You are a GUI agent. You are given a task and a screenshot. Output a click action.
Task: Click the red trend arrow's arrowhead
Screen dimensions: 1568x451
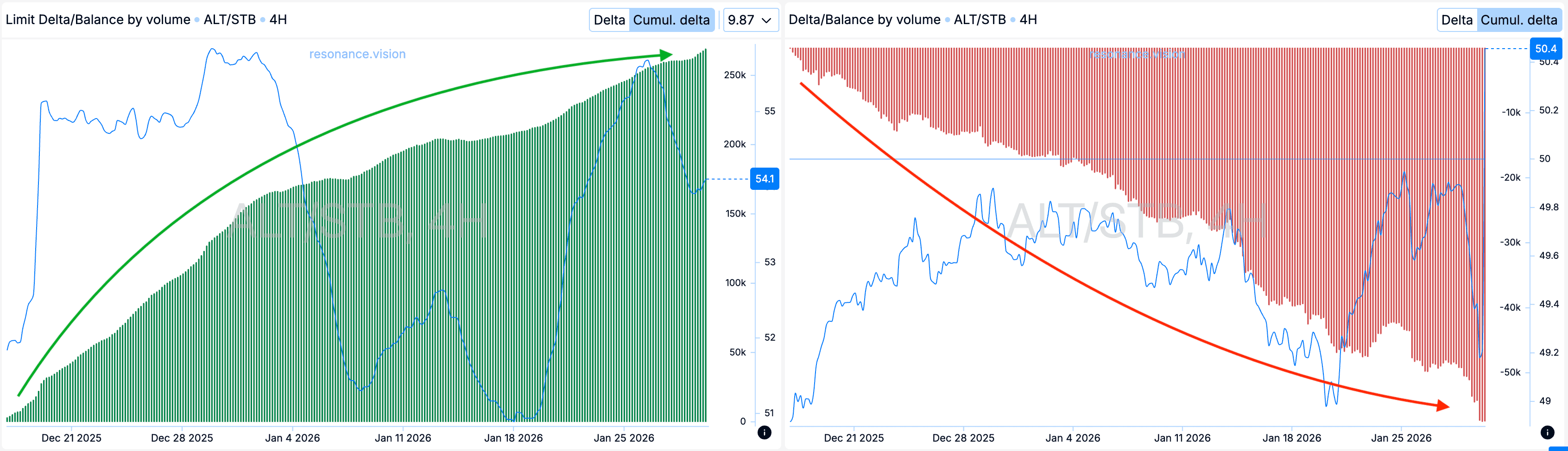pos(1442,405)
